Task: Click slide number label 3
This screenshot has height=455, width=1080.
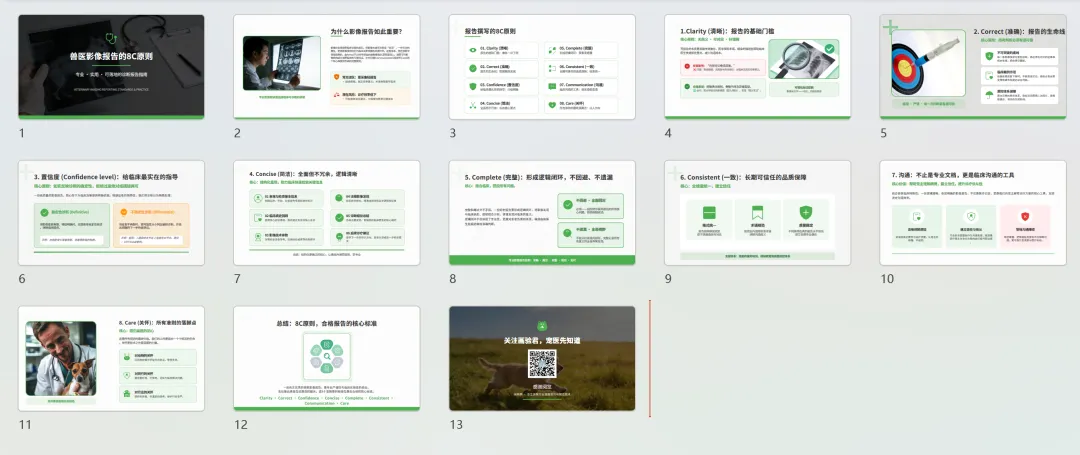Action: 453,133
